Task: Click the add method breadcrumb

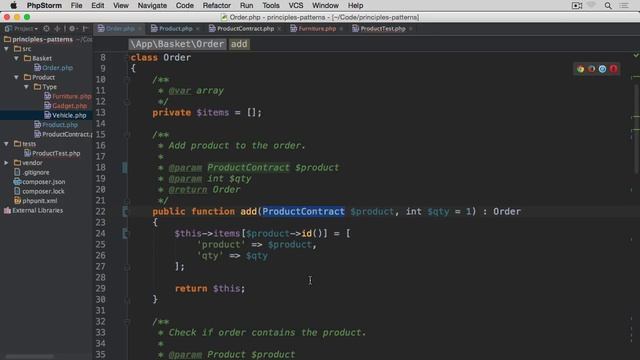Action: (x=239, y=44)
